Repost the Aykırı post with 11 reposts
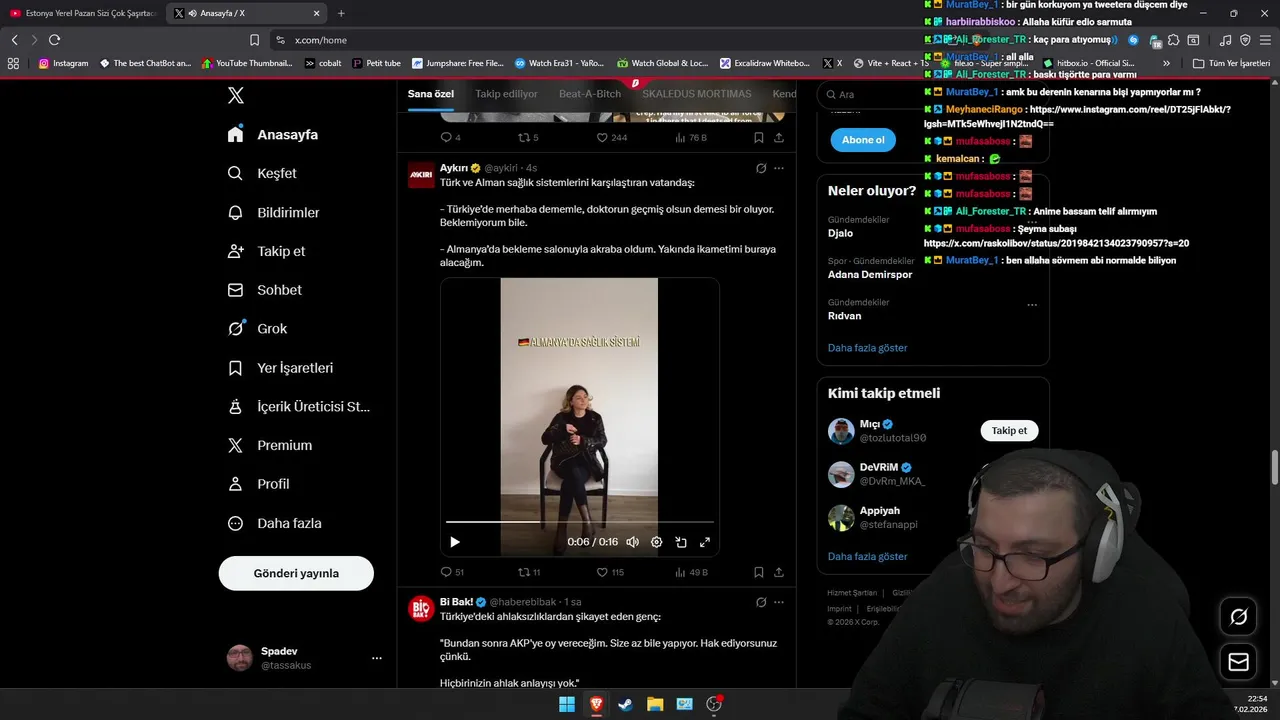 (529, 572)
